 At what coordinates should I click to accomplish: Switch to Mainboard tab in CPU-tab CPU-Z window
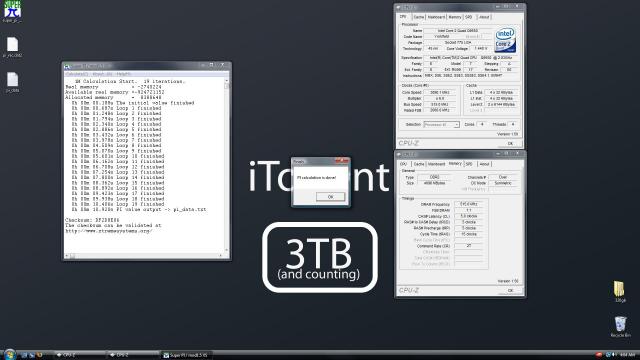(436, 17)
